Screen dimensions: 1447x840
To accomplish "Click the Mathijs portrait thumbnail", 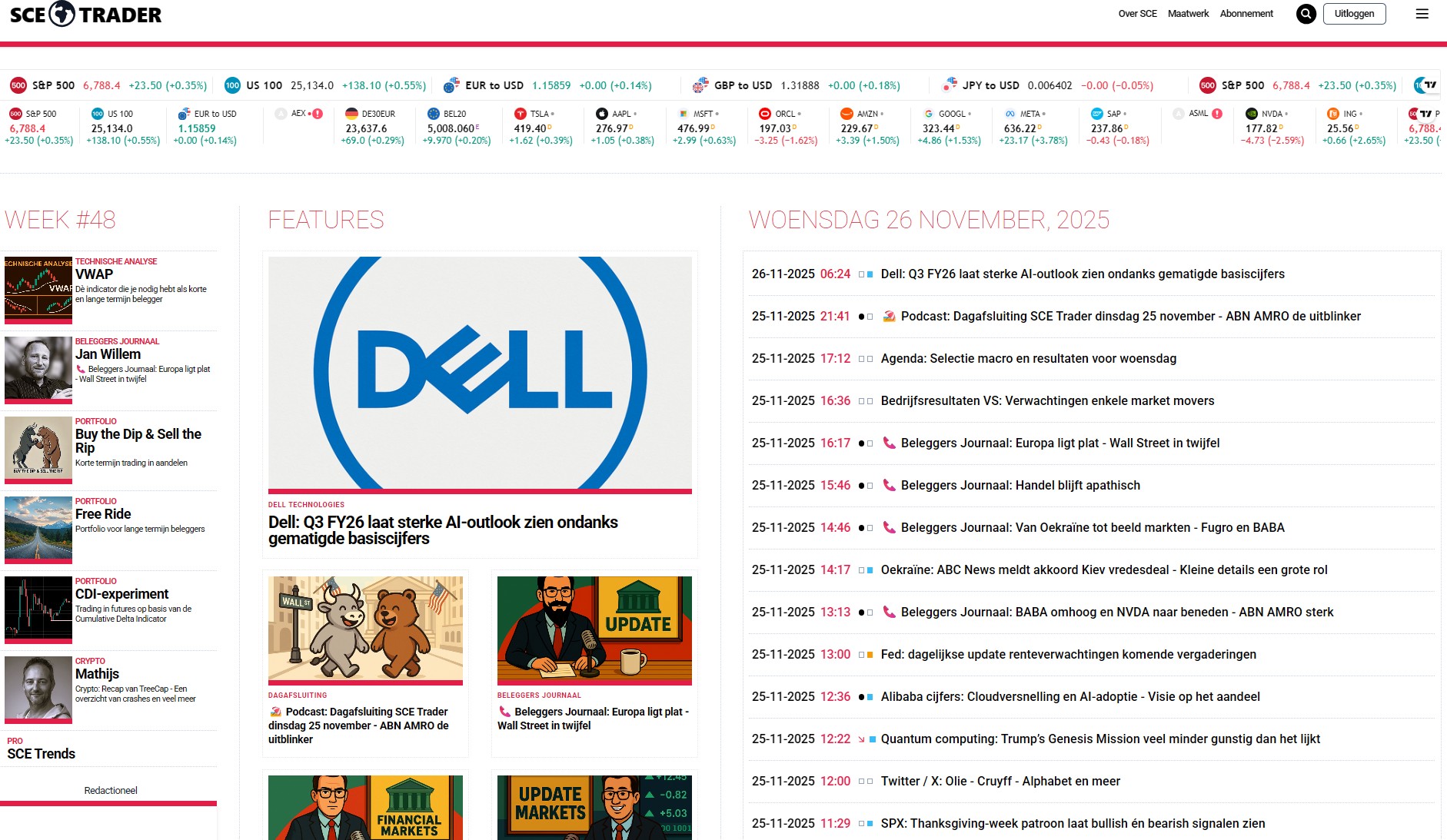I will click(38, 689).
